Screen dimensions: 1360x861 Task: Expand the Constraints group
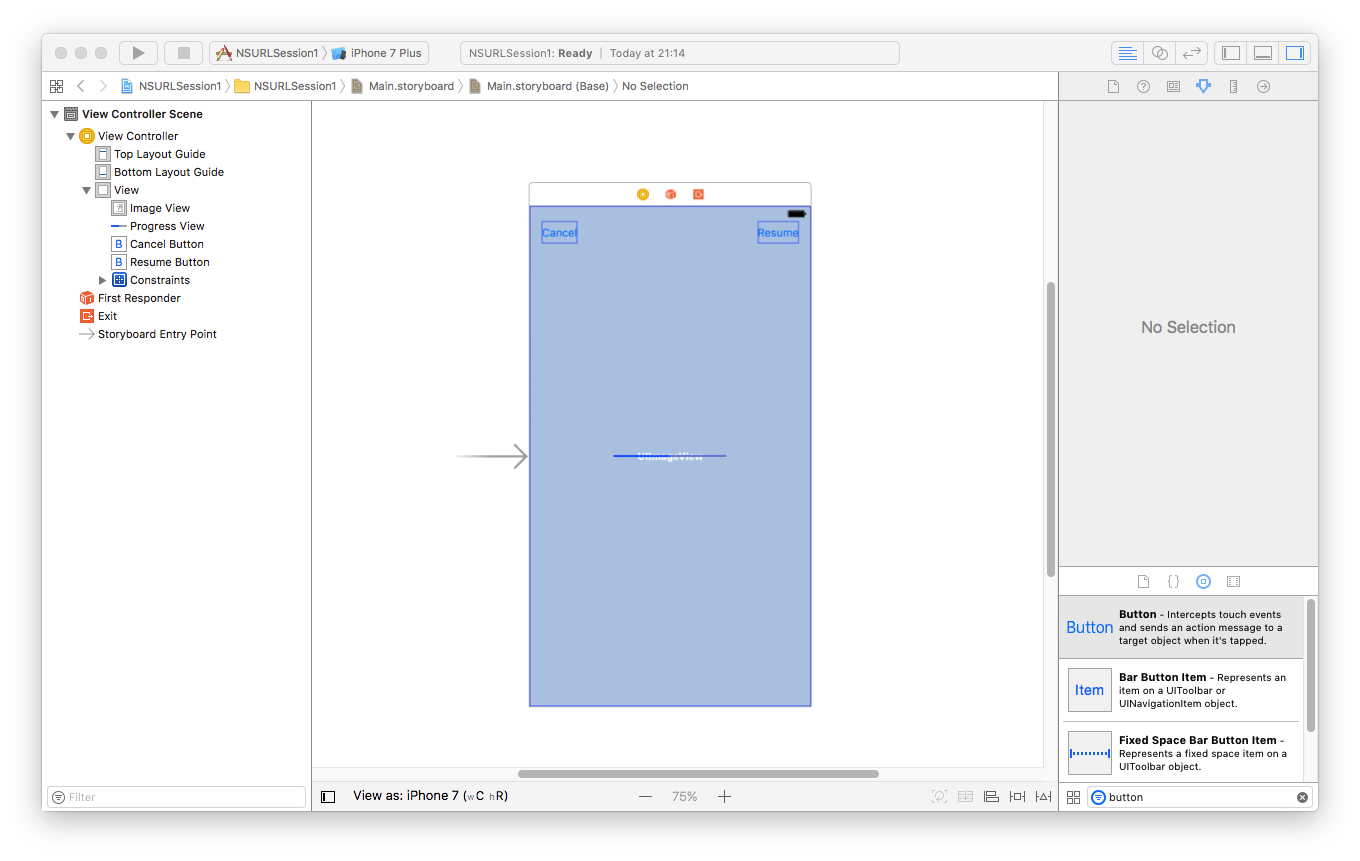tap(102, 280)
